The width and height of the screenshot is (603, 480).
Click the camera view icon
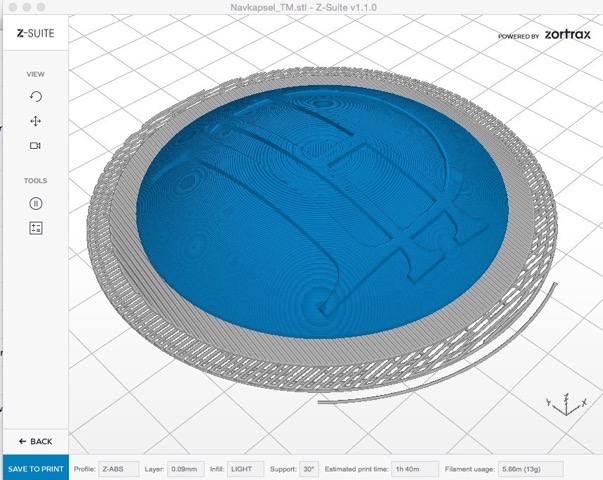click(x=36, y=146)
